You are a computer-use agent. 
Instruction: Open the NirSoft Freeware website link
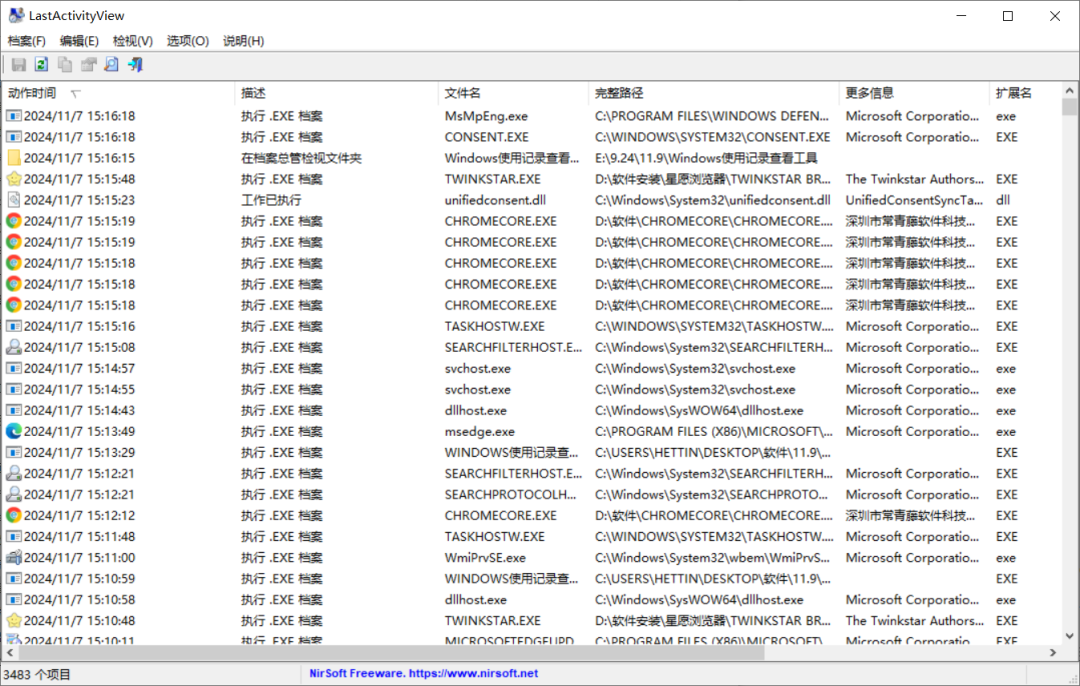(424, 674)
